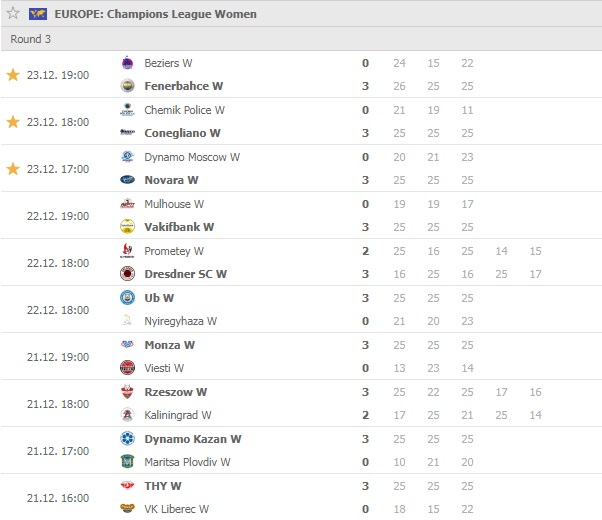Open the Rzeszow W vs Kaliningrad W match
The height and width of the screenshot is (520, 602).
(301, 403)
